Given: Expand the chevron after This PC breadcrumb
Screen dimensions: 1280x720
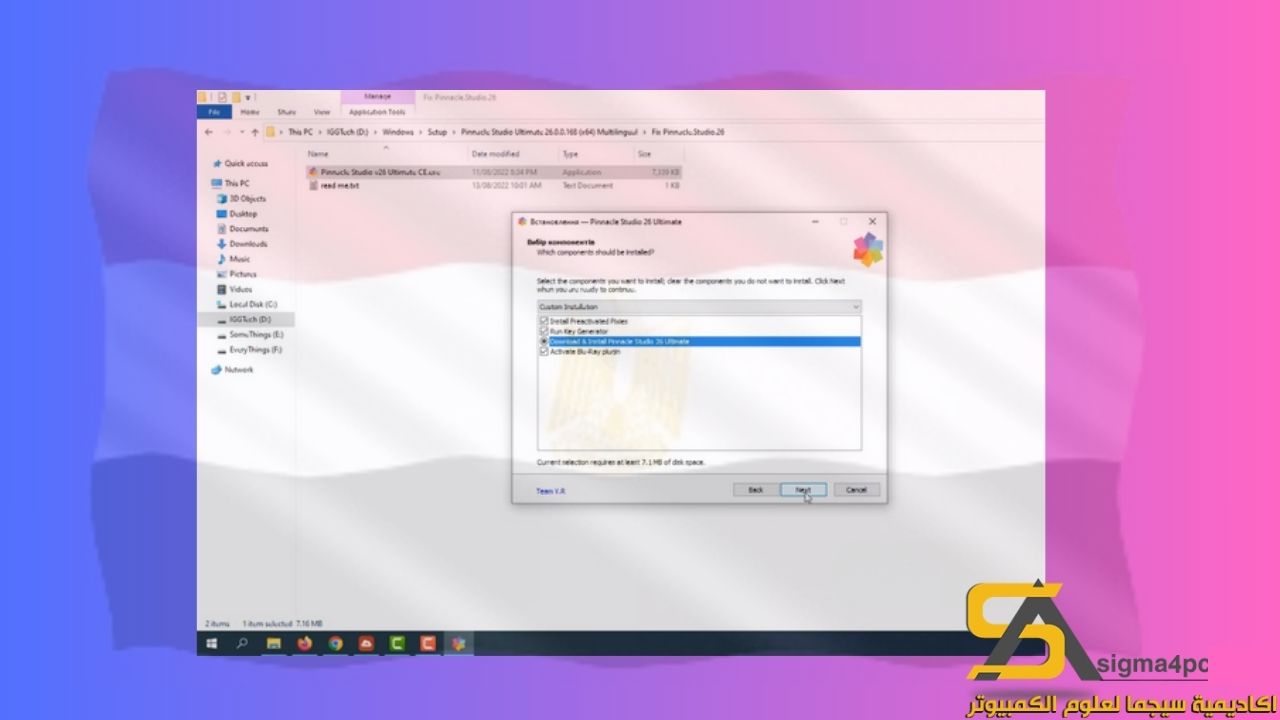Looking at the screenshot, I should pos(318,132).
